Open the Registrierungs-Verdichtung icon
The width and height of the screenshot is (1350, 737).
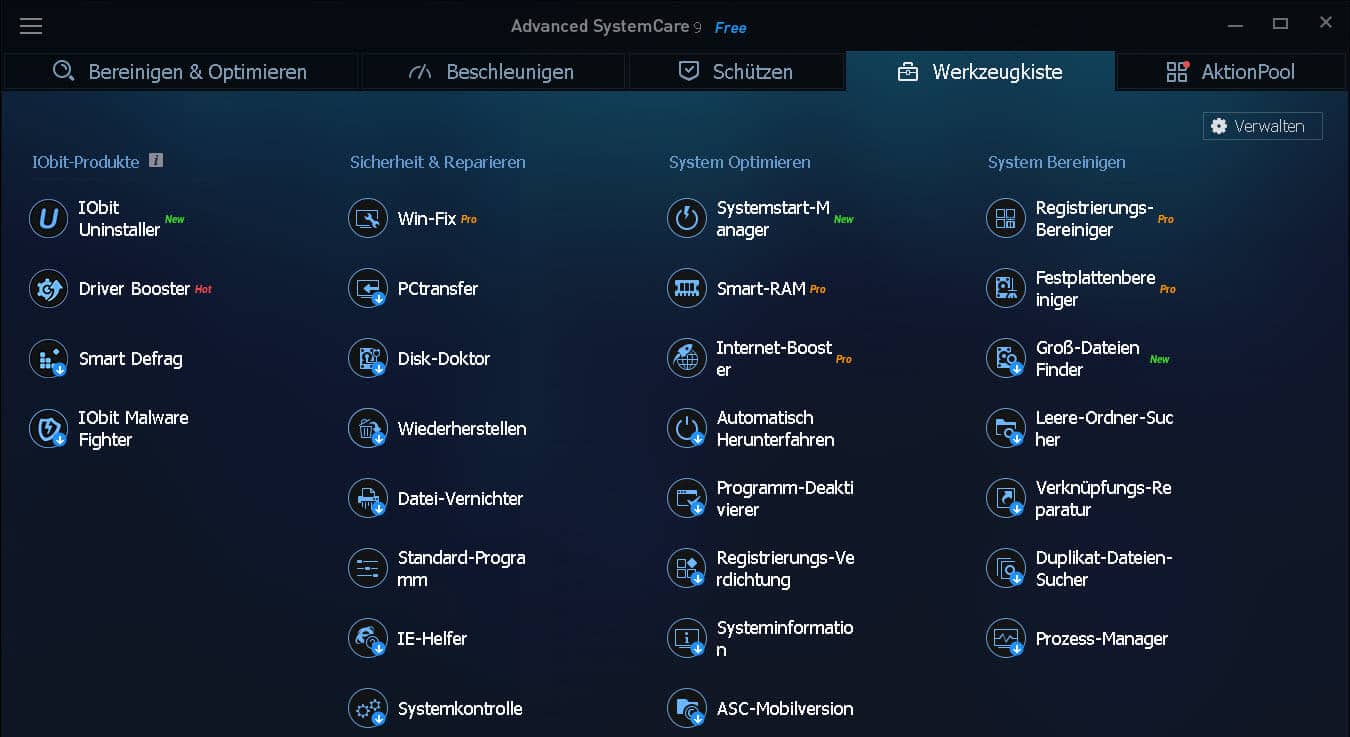(686, 568)
